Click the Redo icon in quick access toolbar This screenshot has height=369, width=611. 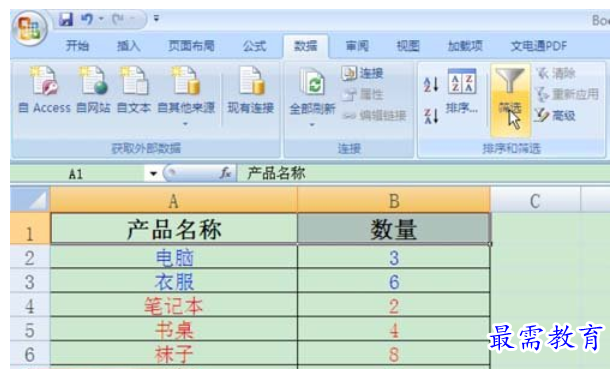pyautogui.click(x=118, y=19)
